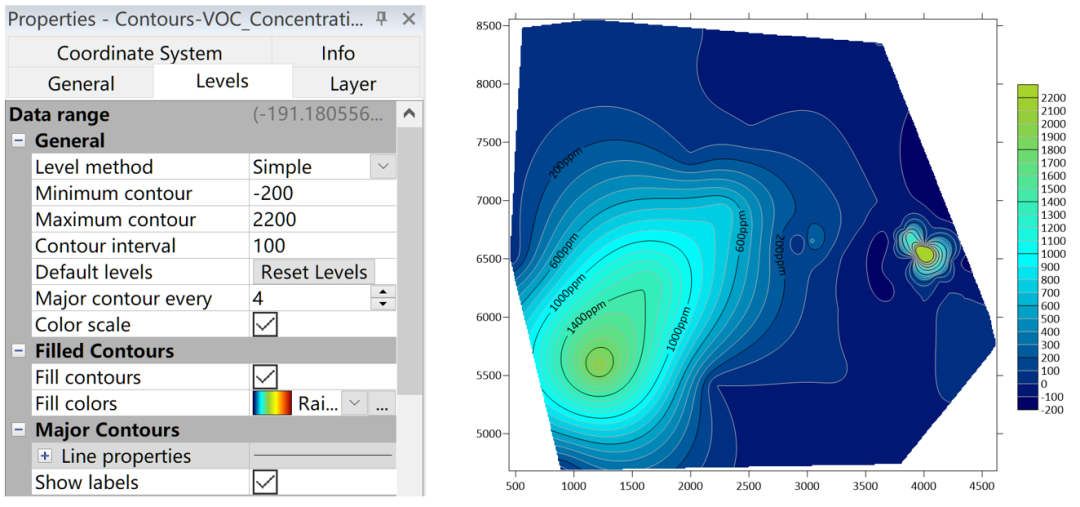Click the Line properties line sample

tap(322, 456)
